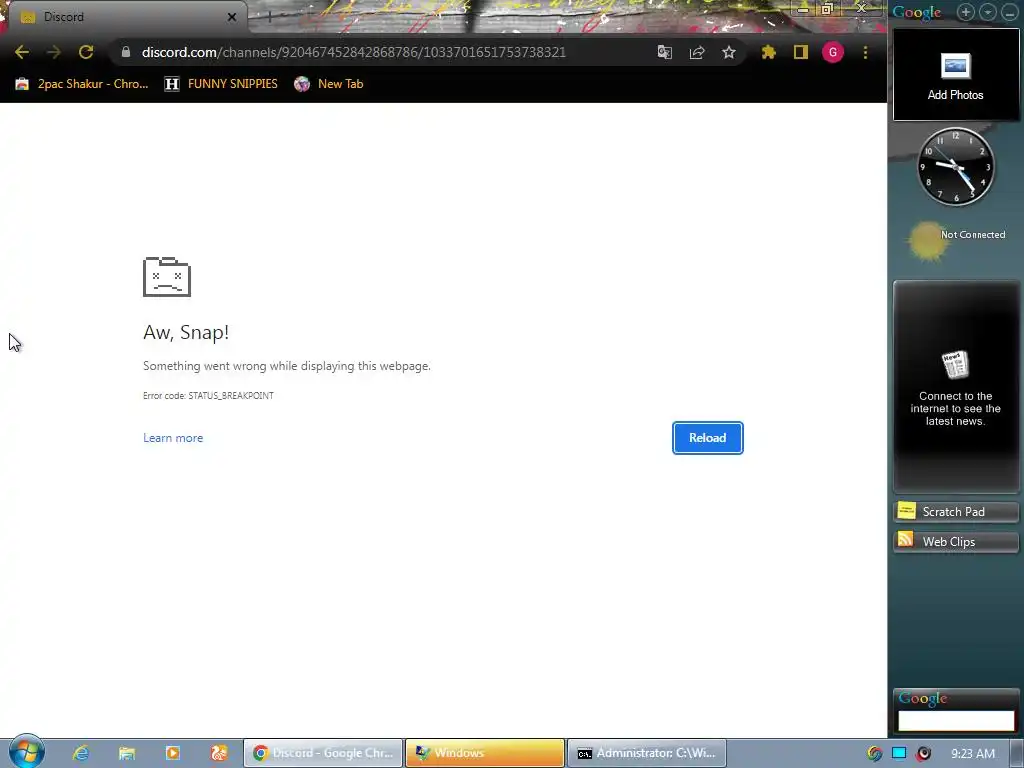Click the 9:23 AM taskbar clock
Viewport: 1024px width, 768px height.
[x=973, y=754]
